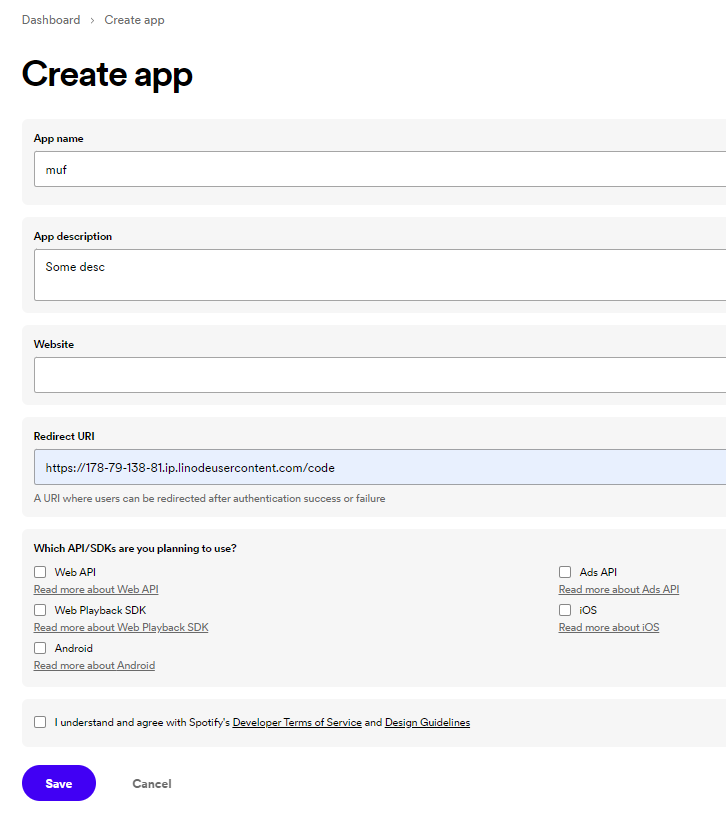This screenshot has height=817, width=726.
Task: Open Read more about iOS link
Action: pyautogui.click(x=609, y=627)
